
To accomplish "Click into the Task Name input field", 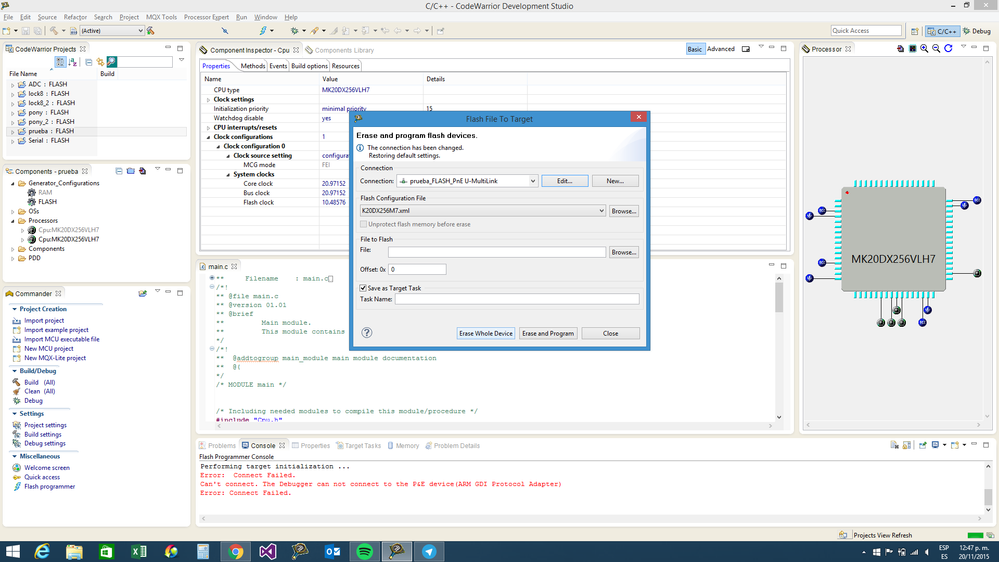I will [x=517, y=299].
